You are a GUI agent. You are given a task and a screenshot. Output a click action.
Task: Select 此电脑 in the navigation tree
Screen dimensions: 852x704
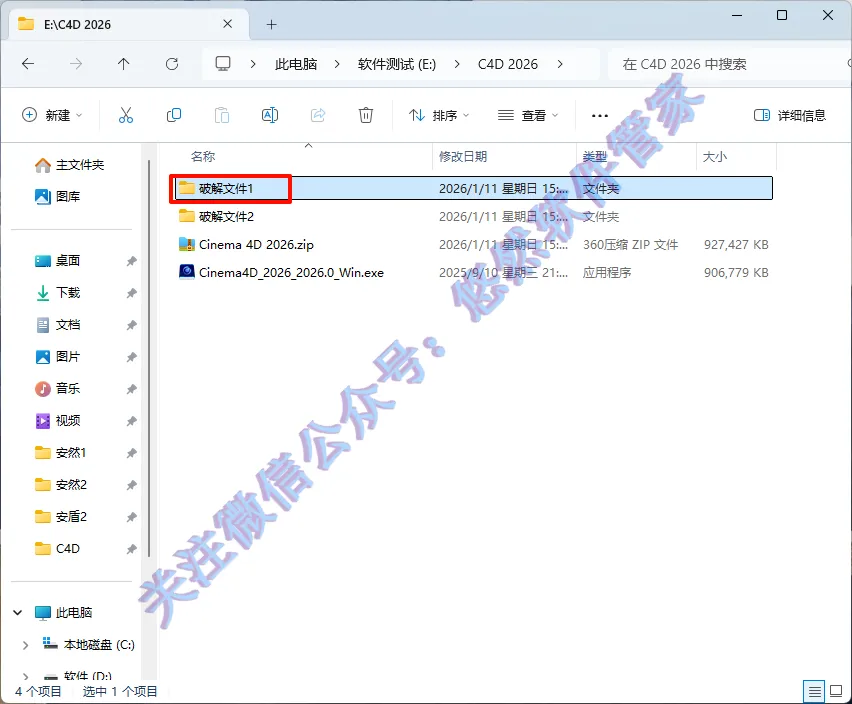point(64,613)
